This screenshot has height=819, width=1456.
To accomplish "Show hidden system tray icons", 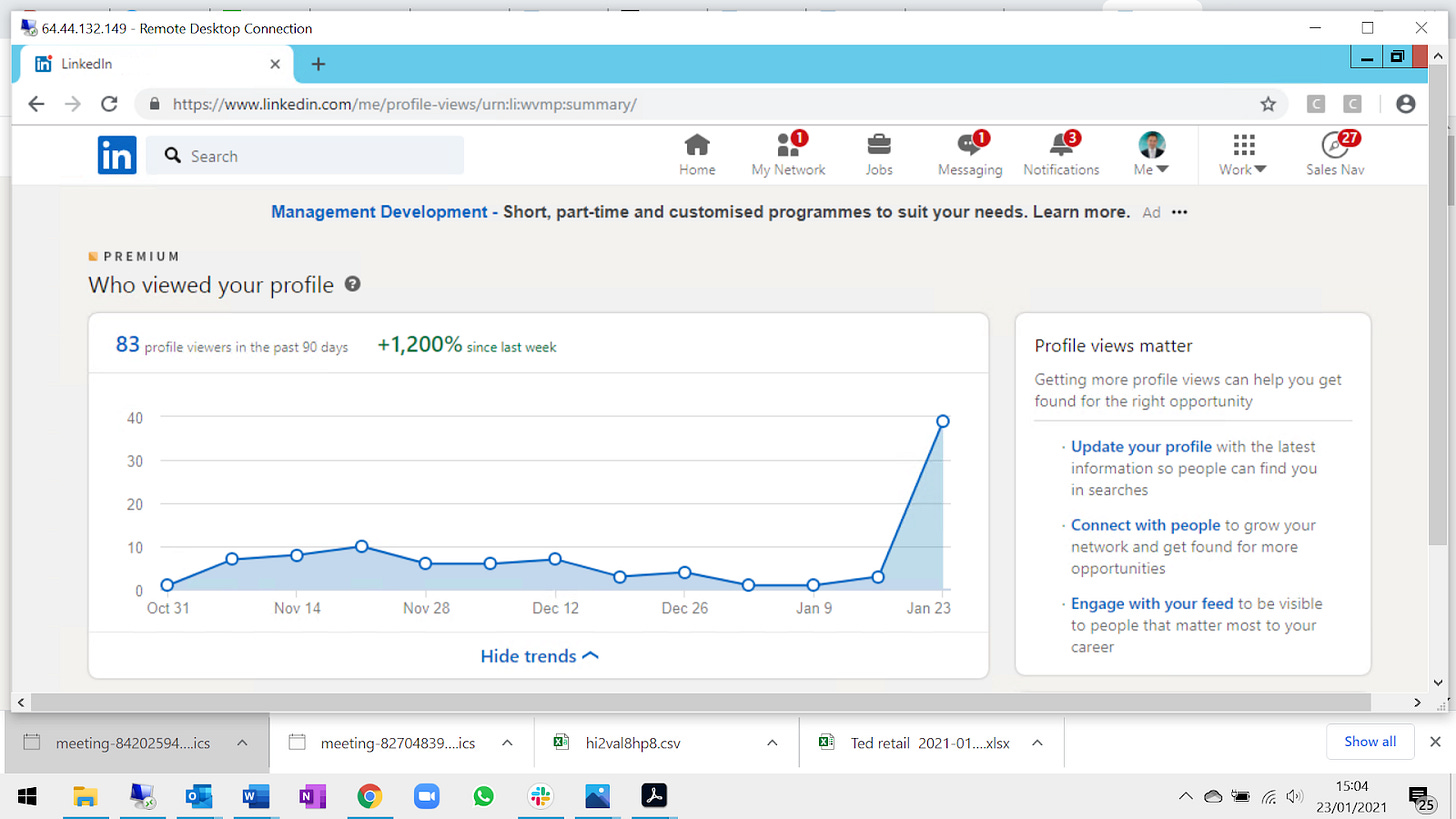I will (x=1186, y=796).
